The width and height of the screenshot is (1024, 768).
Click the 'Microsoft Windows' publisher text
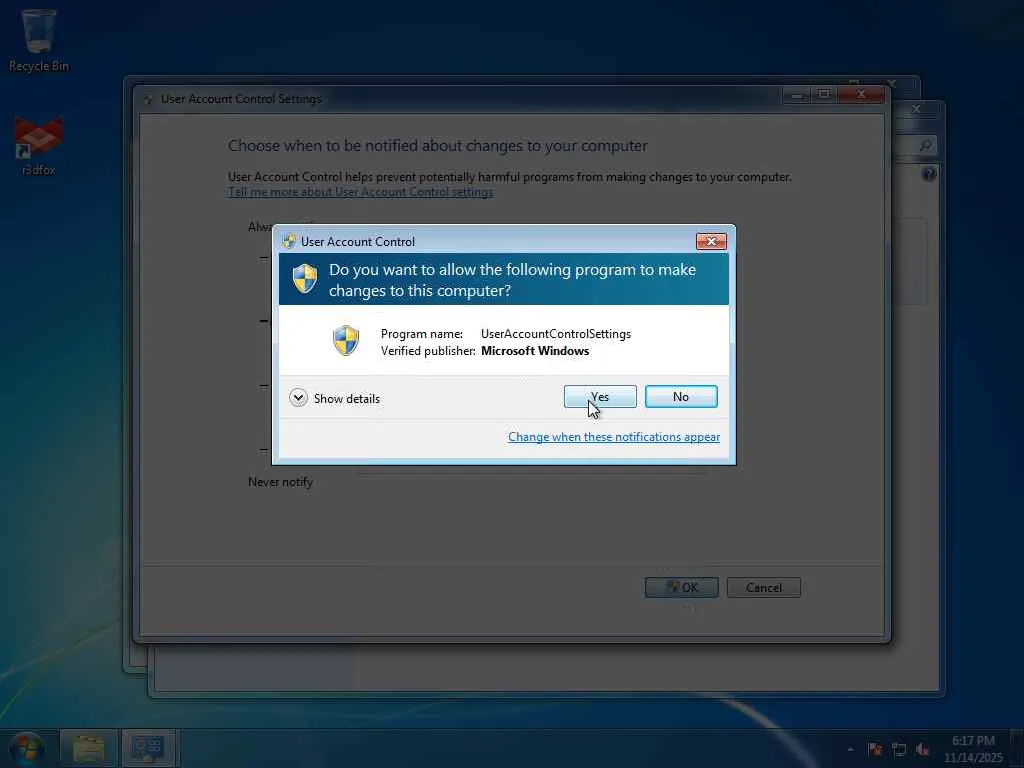point(535,351)
